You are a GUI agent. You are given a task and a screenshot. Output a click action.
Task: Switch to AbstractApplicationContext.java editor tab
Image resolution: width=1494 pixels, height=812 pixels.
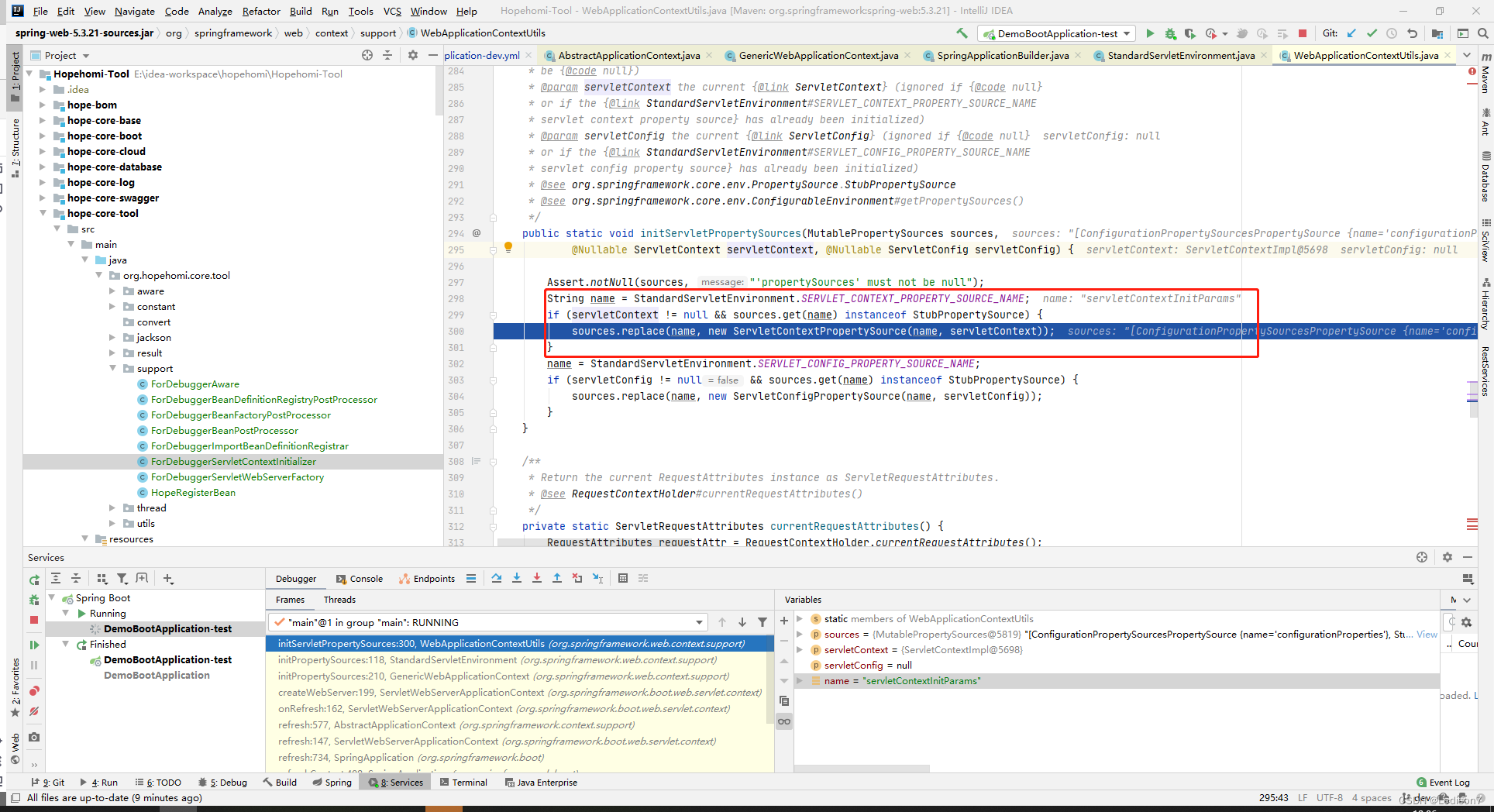(629, 55)
